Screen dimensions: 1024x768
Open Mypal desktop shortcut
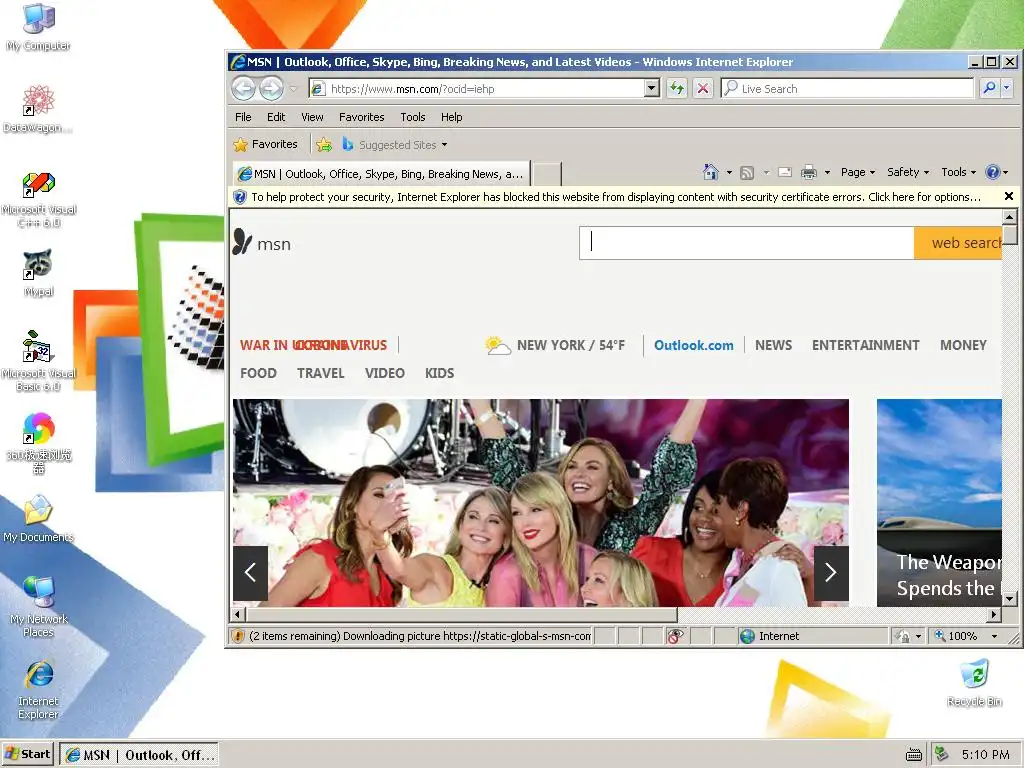point(38,273)
